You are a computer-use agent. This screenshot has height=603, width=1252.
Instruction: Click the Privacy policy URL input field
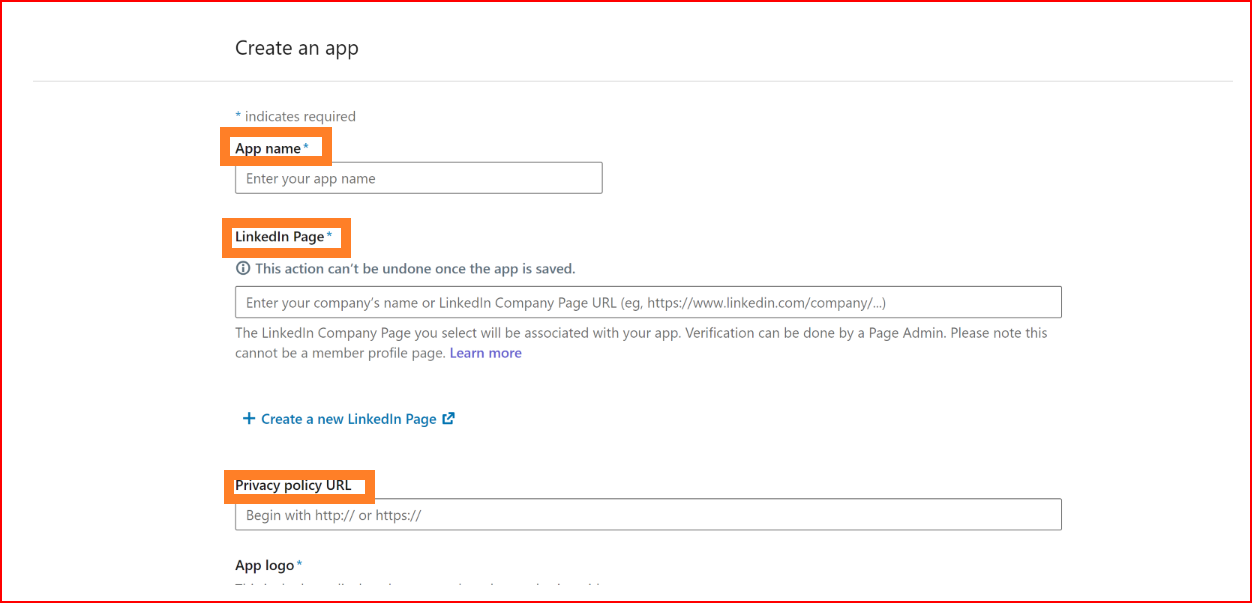pos(648,515)
